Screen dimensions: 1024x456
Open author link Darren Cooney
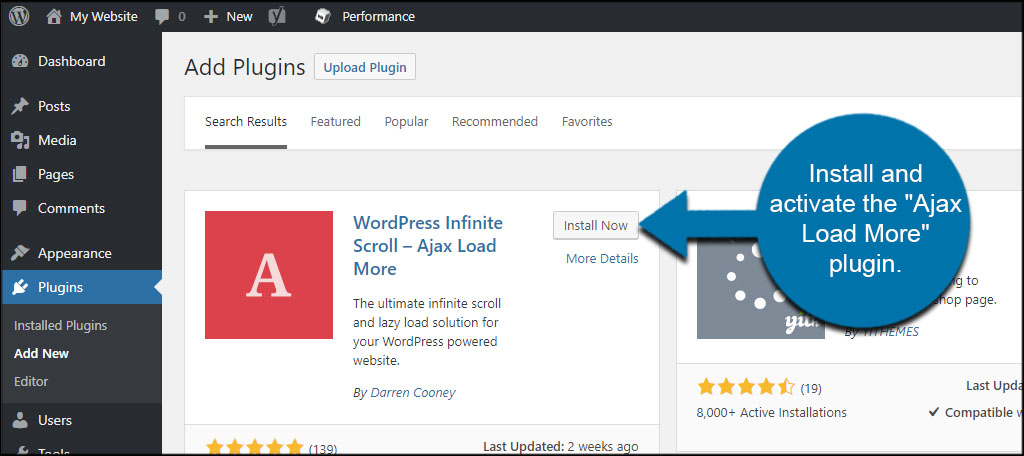[x=413, y=393]
